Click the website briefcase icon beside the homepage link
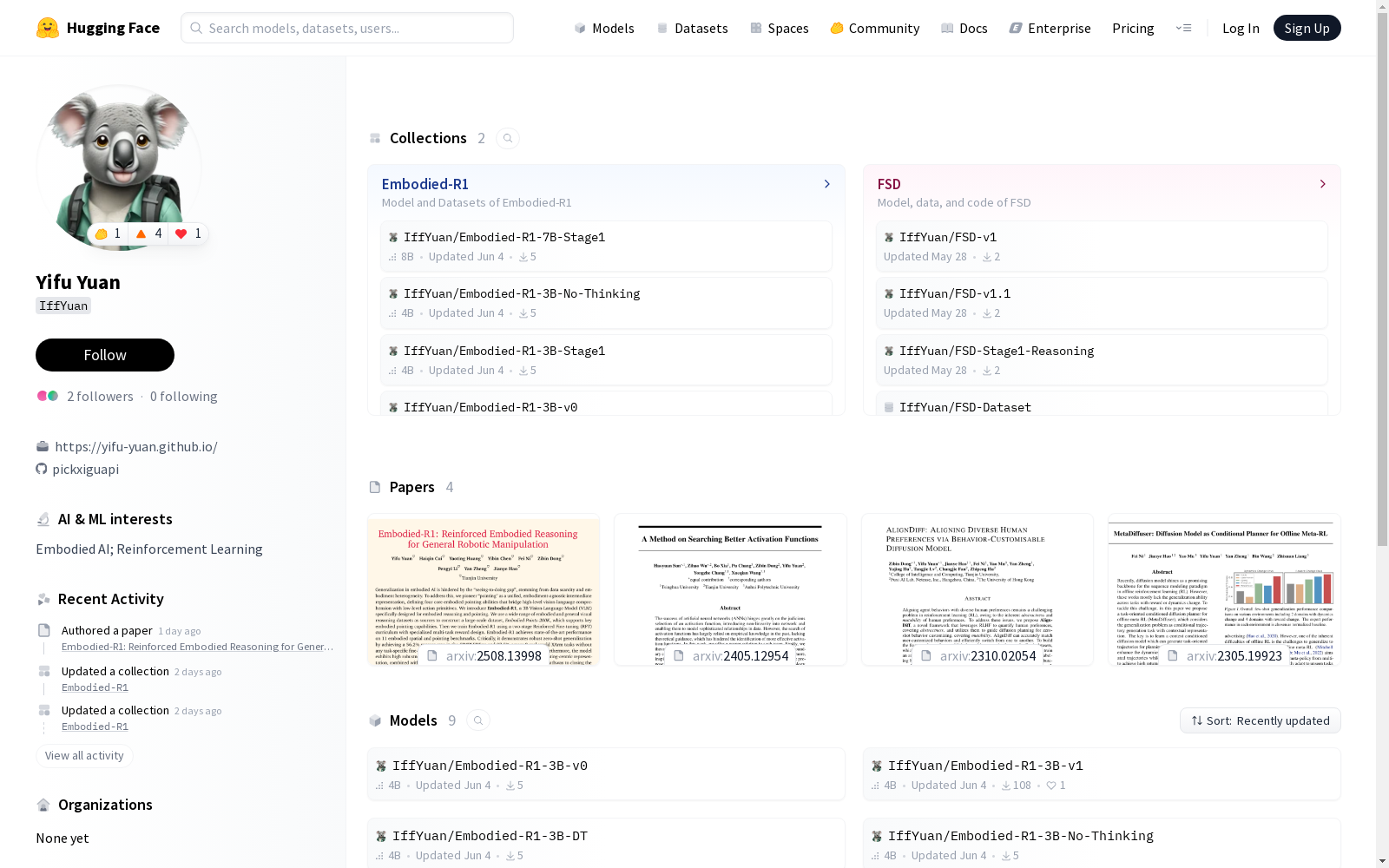This screenshot has height=868, width=1389. (x=43, y=446)
